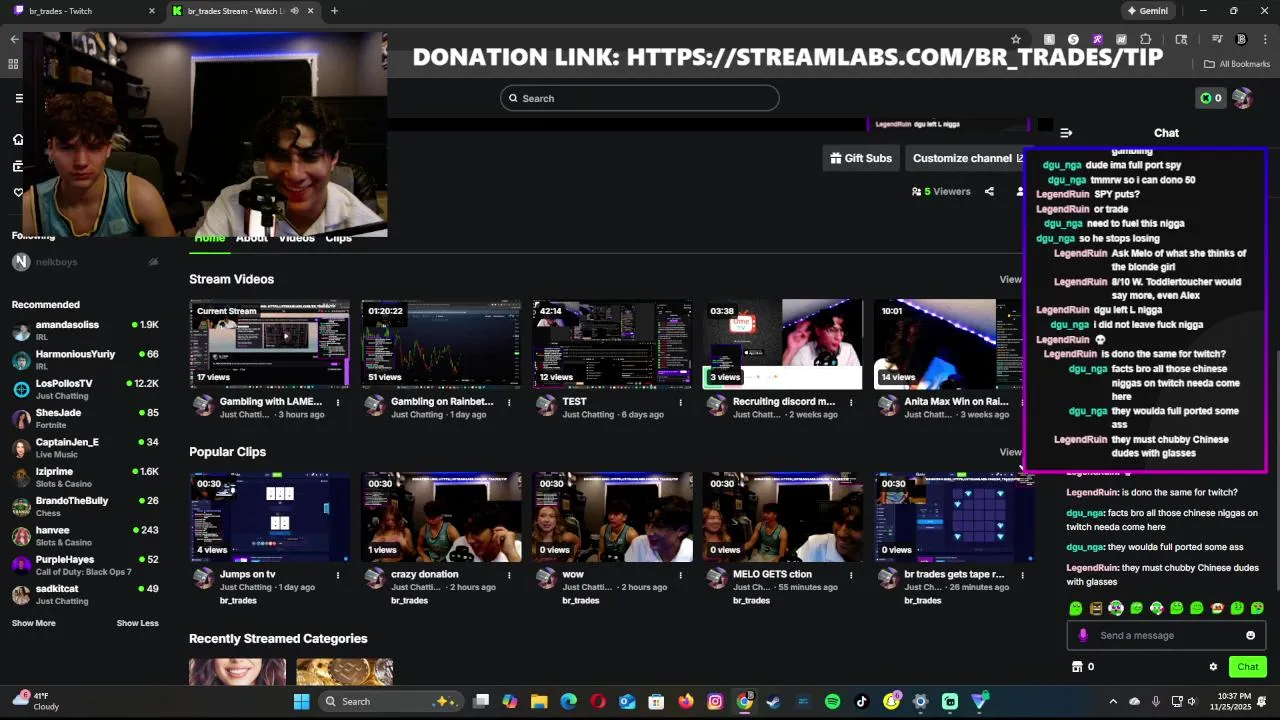
Task: Insert the last green emote in quick row
Action: point(1257,608)
